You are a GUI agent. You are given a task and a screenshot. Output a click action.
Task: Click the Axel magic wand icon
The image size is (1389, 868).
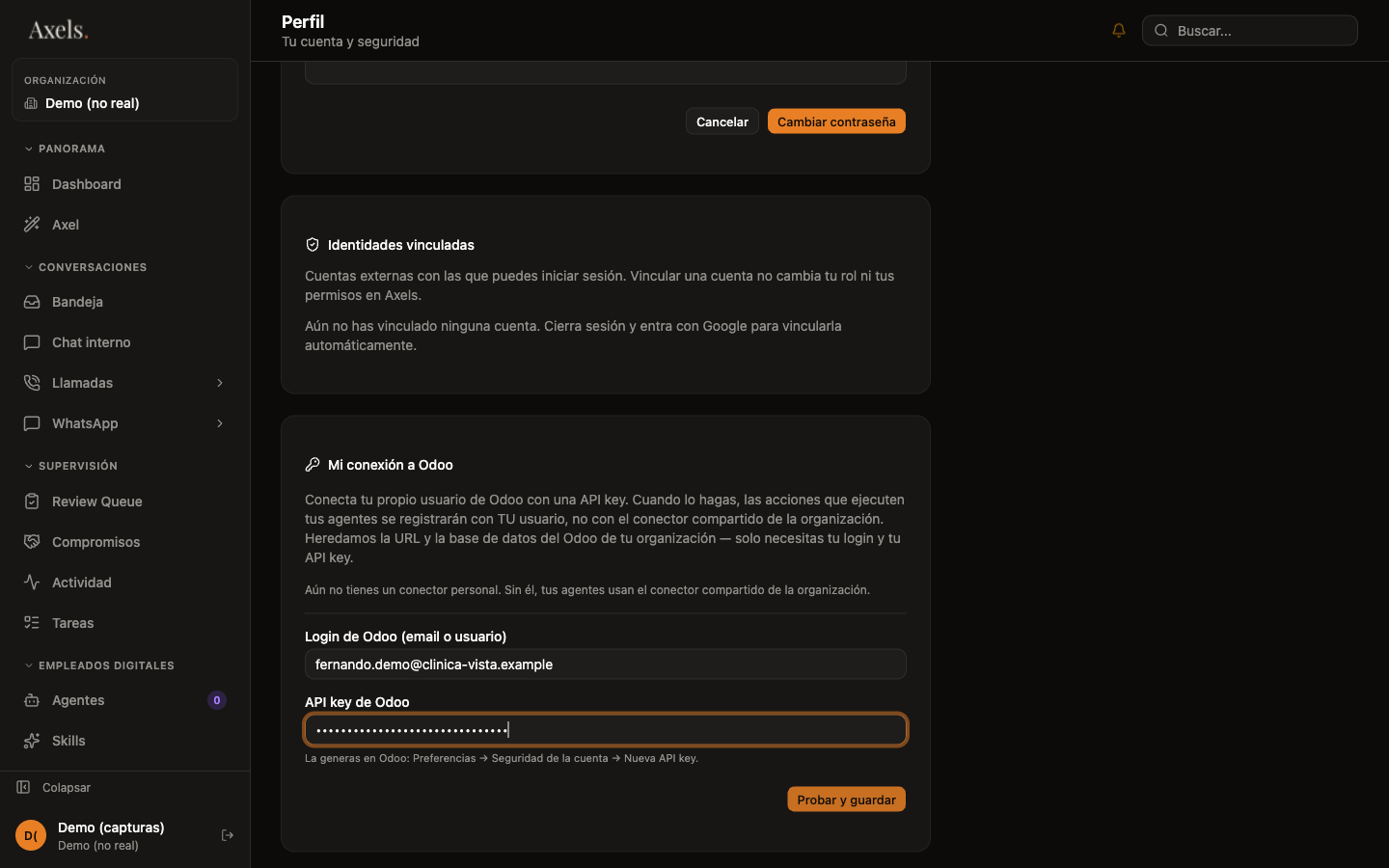[x=32, y=225]
